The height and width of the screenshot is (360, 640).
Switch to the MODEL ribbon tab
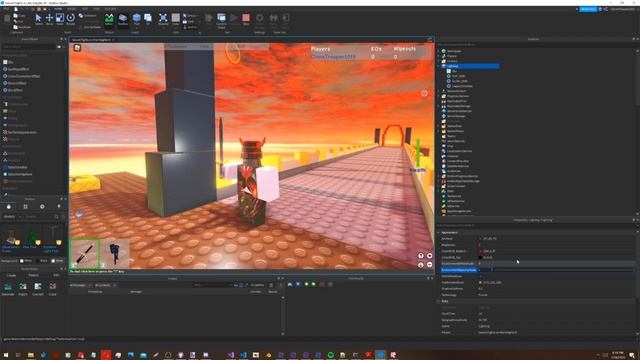pyautogui.click(x=71, y=9)
